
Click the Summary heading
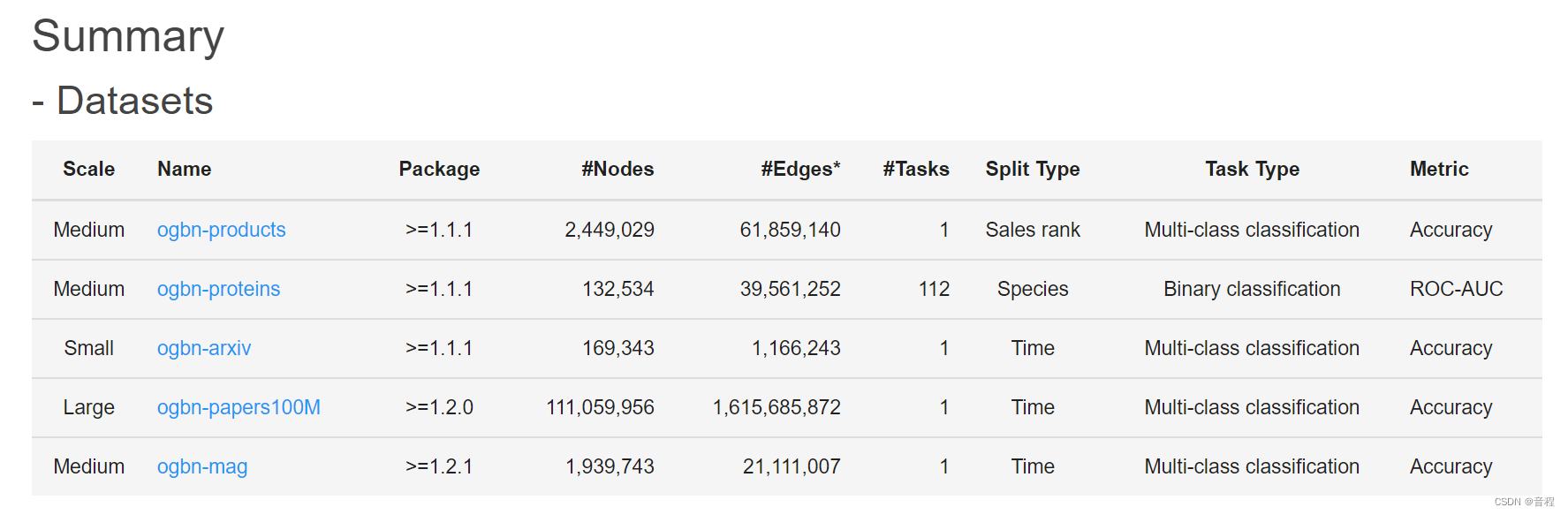(128, 37)
